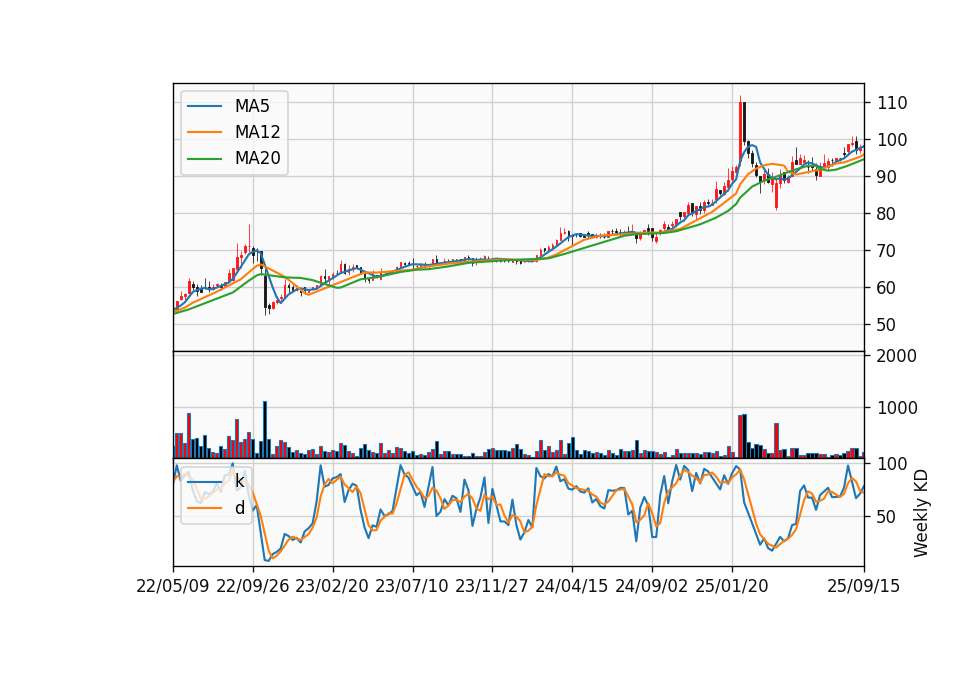Screen dimensions: 960x690
Task: Click the MA12 legend label
Action: pyautogui.click(x=257, y=132)
